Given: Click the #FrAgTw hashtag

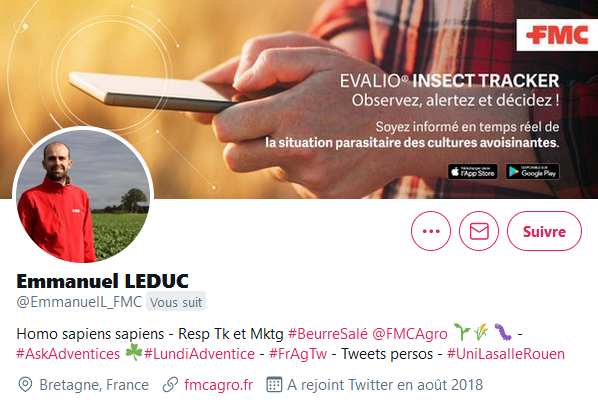Looking at the screenshot, I should pyautogui.click(x=298, y=354).
